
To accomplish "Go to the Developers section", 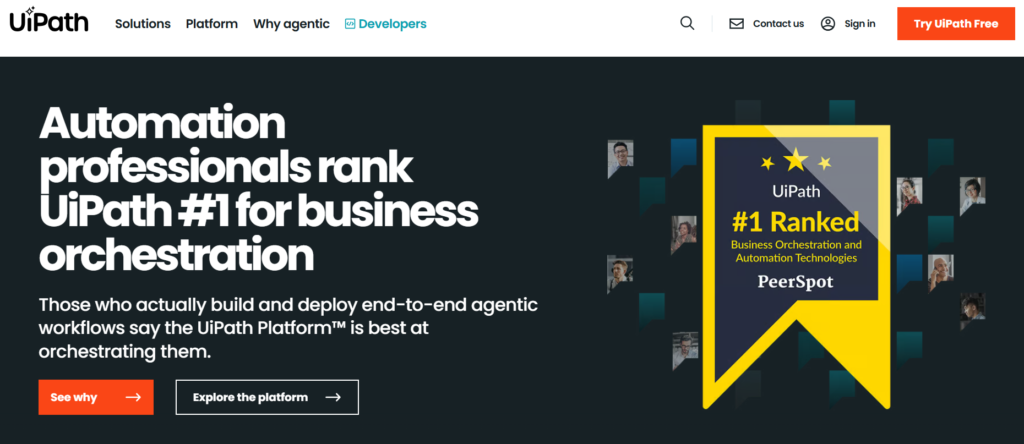I will click(385, 24).
